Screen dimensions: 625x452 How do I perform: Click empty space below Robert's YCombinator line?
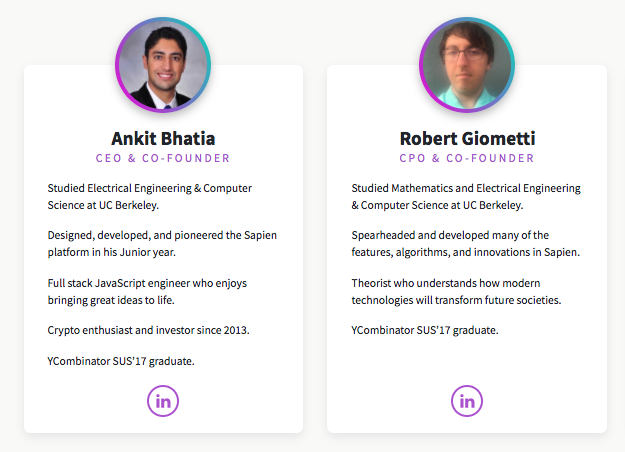pos(467,360)
